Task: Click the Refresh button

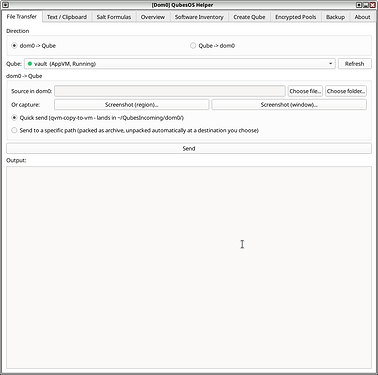Action: tap(355, 64)
